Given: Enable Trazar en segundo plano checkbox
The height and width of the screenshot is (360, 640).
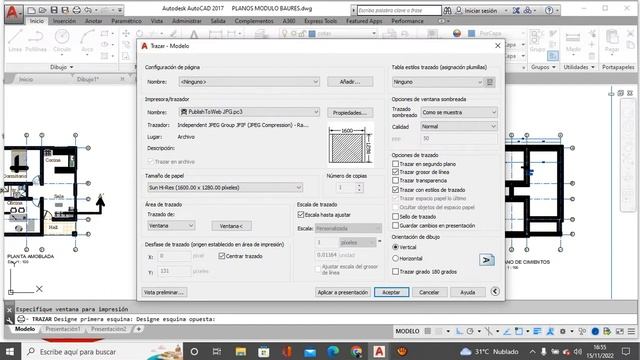Looking at the screenshot, I should tap(395, 164).
